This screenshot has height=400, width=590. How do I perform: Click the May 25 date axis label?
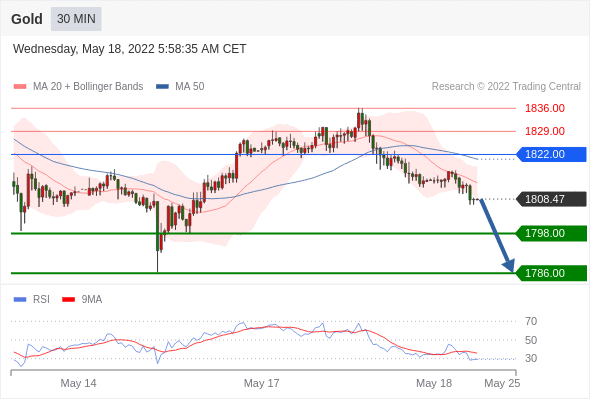coord(502,383)
